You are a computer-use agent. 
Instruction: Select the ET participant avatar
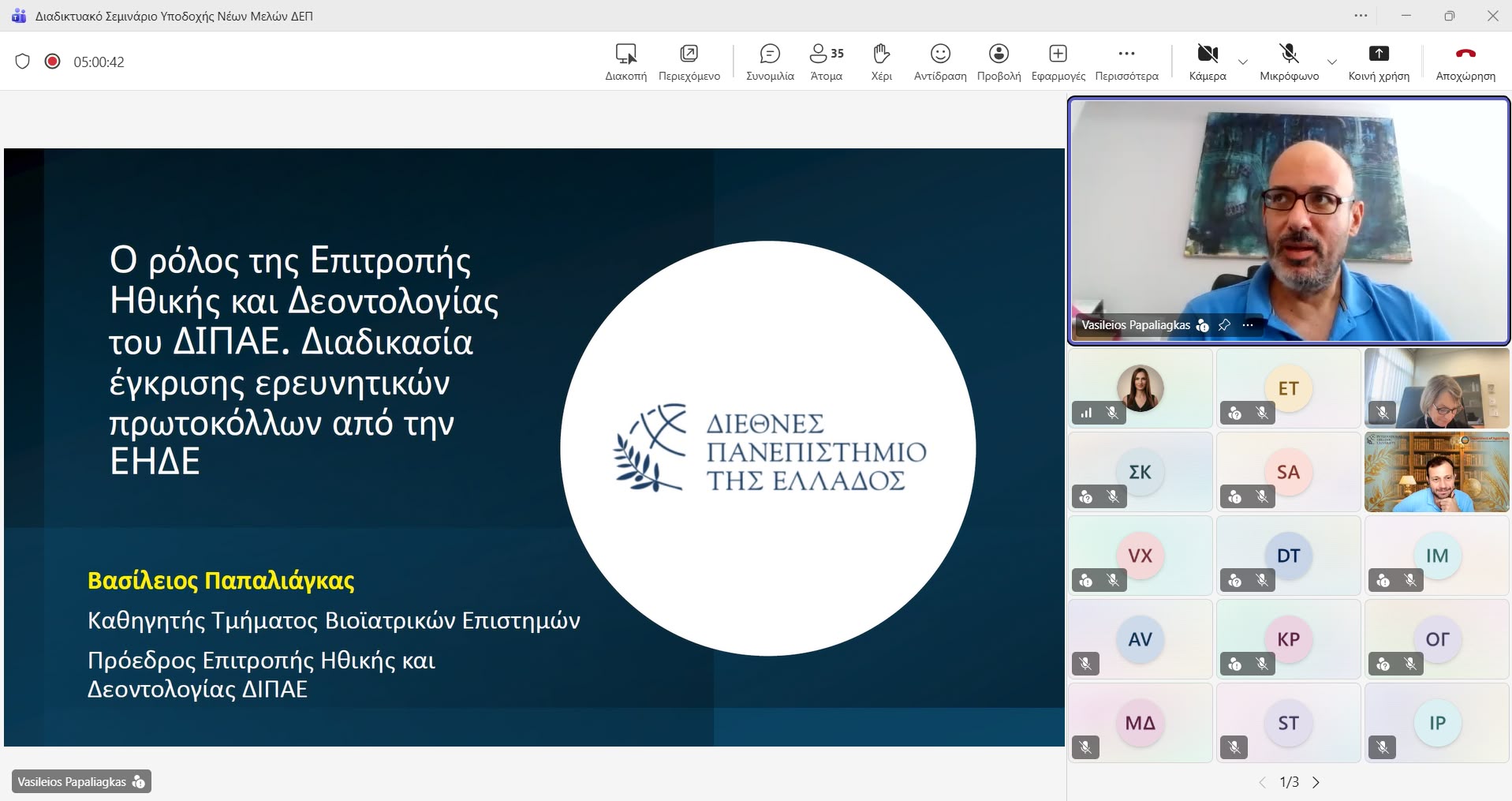click(1288, 388)
